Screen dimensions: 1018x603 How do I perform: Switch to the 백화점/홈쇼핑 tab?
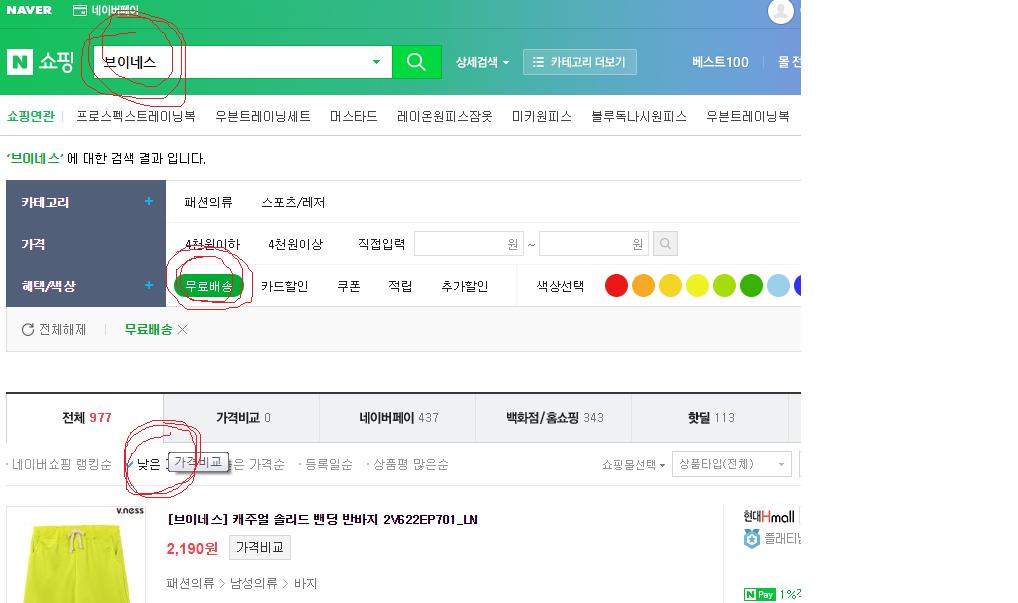[x=554, y=418]
